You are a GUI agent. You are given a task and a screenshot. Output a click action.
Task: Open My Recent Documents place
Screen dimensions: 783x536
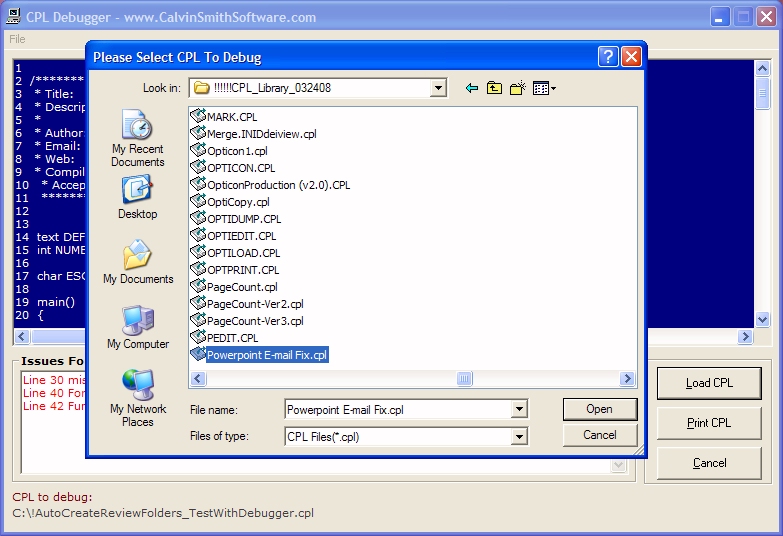pyautogui.click(x=137, y=138)
